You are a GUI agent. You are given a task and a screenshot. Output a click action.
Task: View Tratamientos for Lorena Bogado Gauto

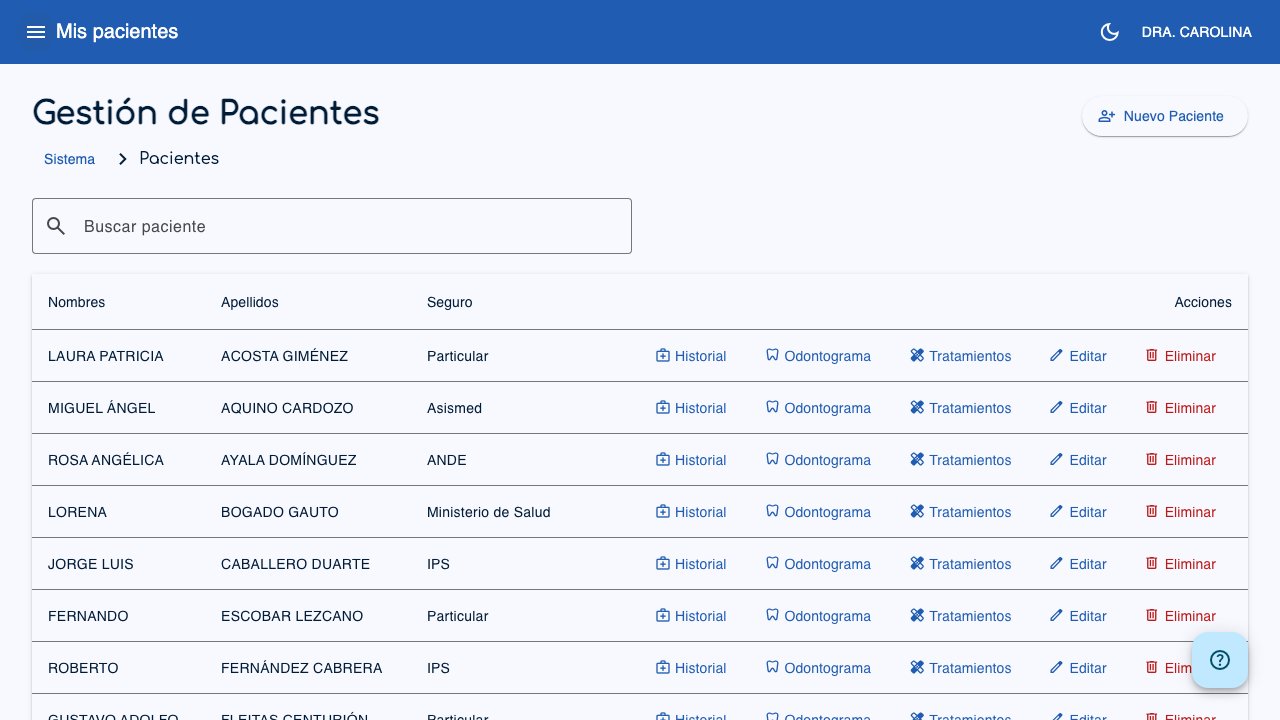(x=961, y=512)
